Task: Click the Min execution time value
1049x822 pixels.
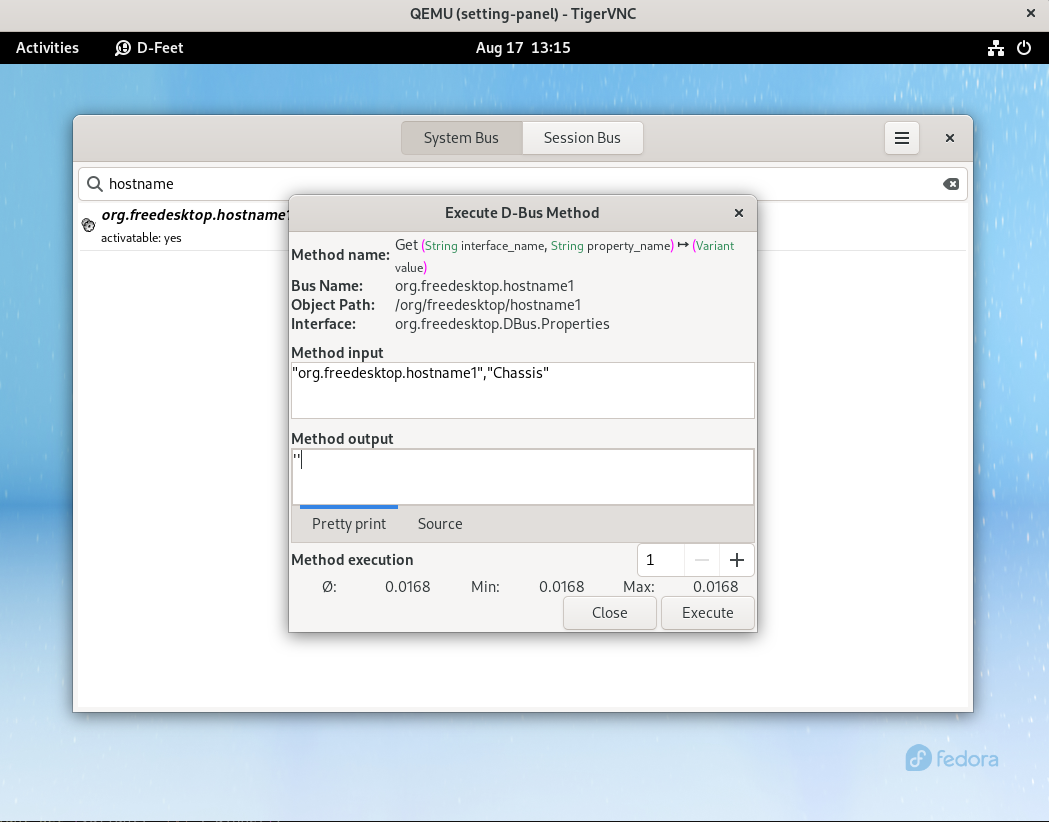Action: click(x=561, y=587)
